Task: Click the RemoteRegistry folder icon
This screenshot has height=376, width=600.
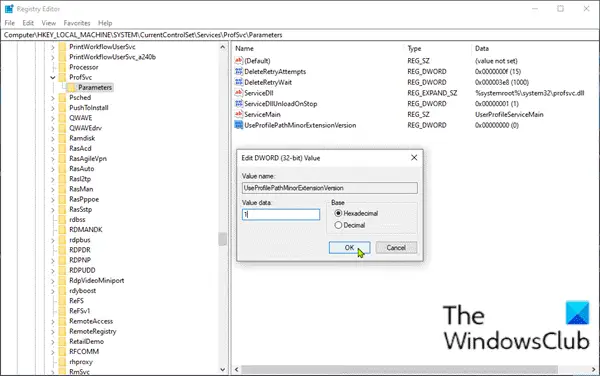Action: pyautogui.click(x=62, y=331)
